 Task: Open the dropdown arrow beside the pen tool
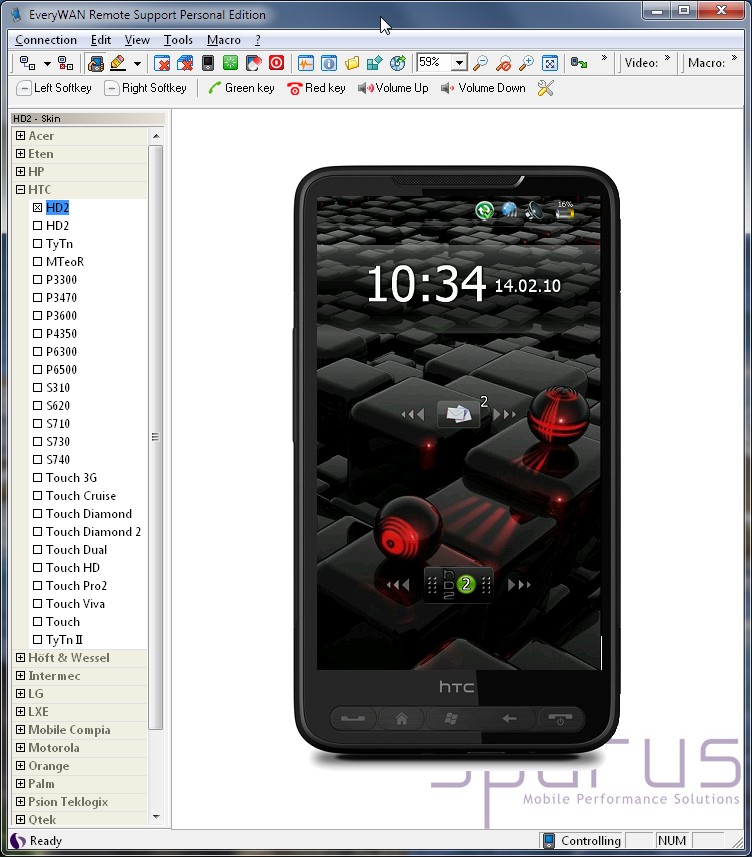point(137,63)
